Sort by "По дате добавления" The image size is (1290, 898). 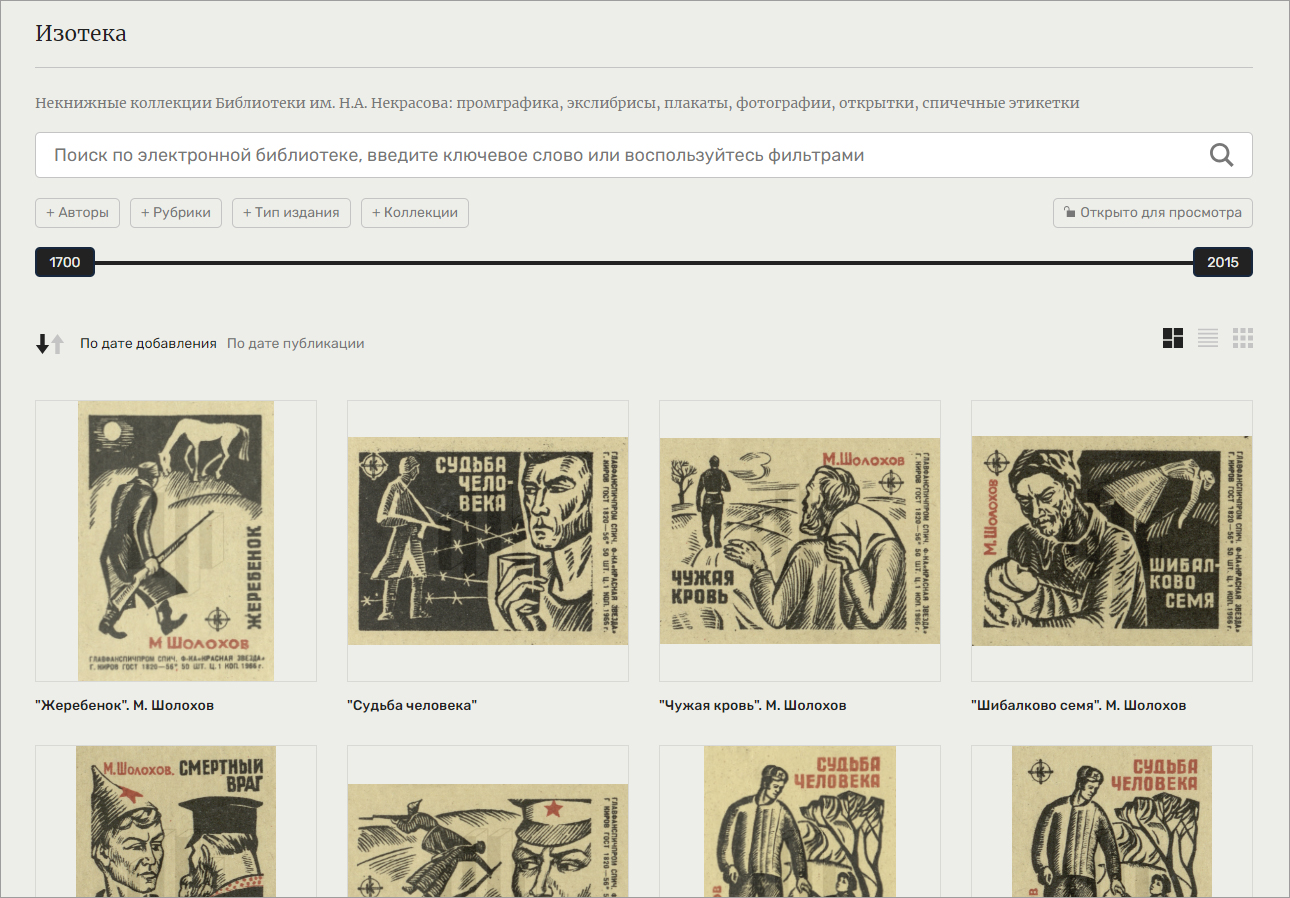148,344
